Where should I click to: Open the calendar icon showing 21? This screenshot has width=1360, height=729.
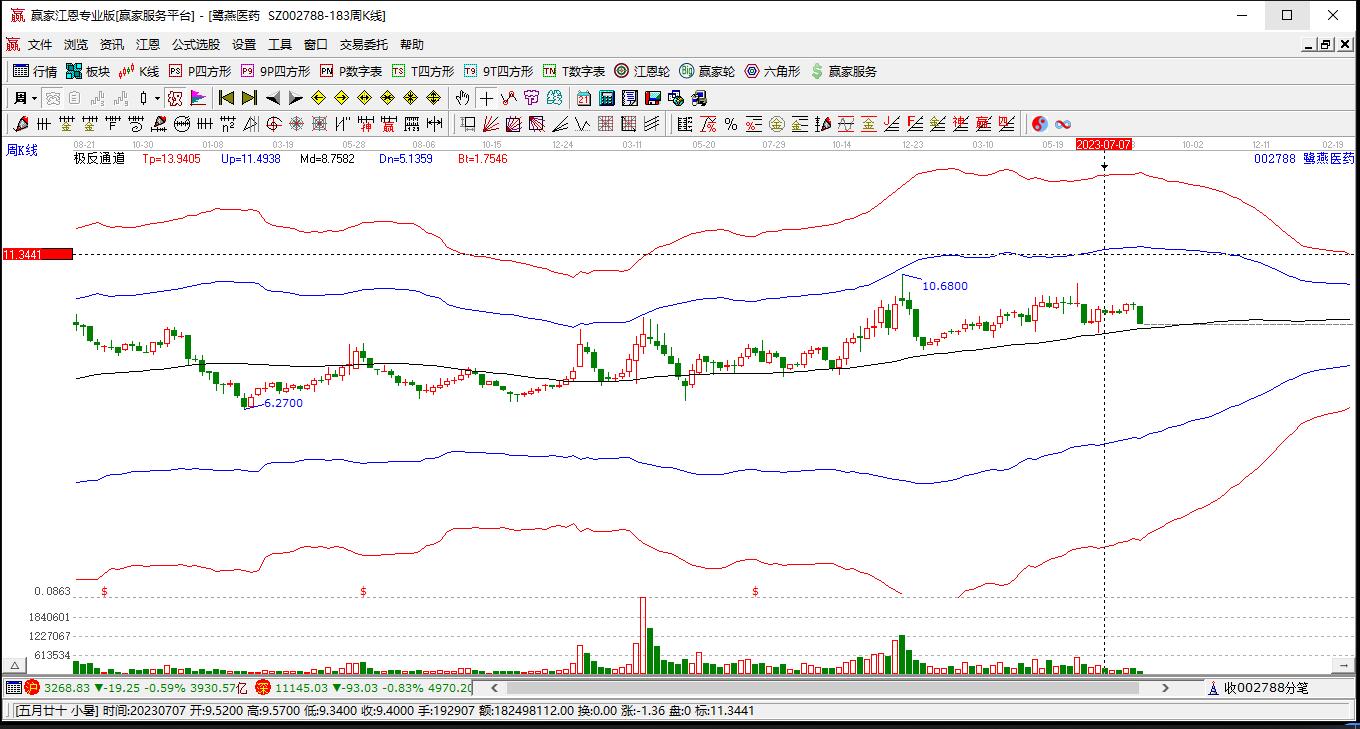pos(584,98)
